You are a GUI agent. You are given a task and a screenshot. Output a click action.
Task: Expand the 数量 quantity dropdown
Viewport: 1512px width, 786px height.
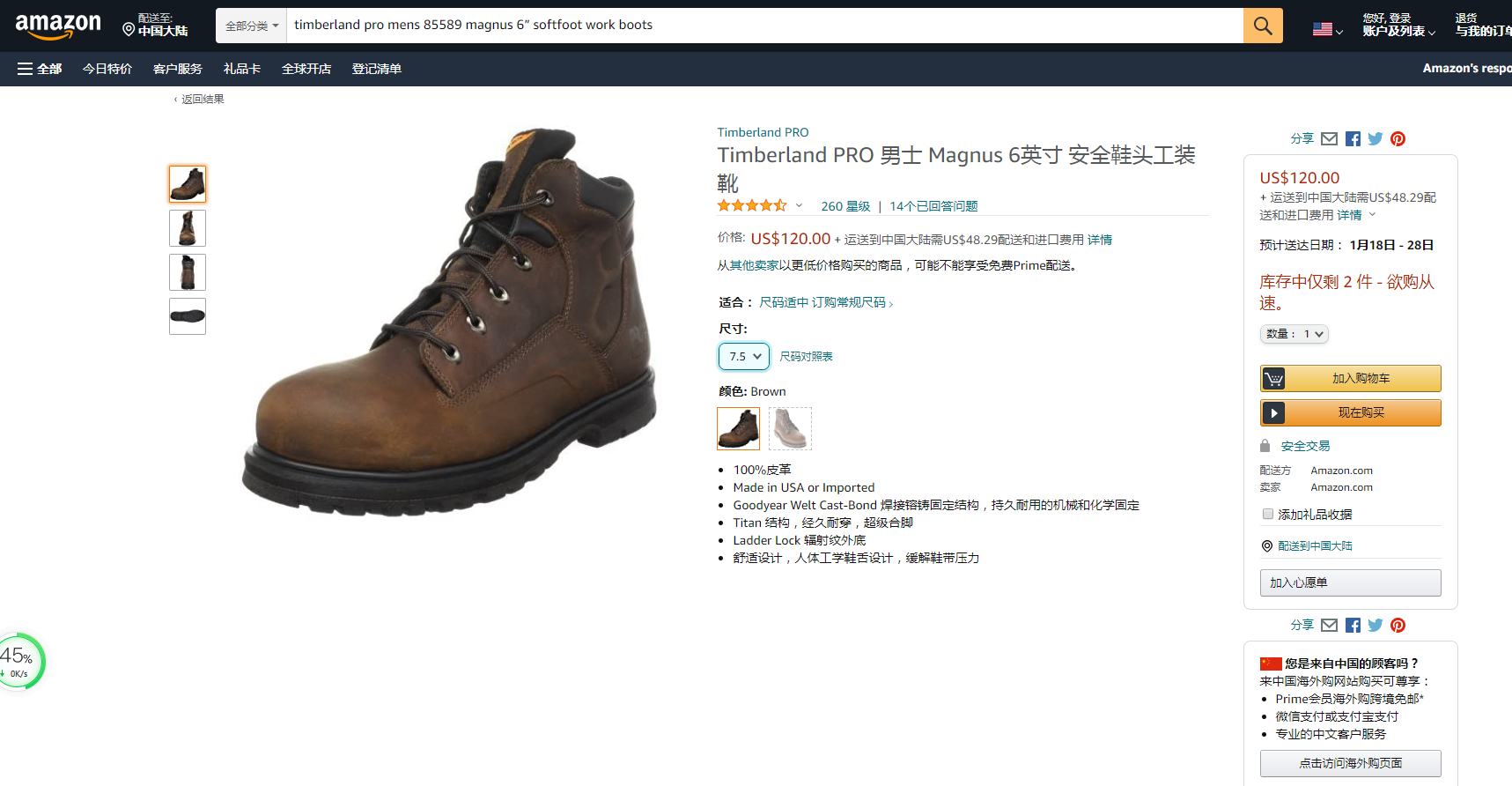tap(1294, 334)
